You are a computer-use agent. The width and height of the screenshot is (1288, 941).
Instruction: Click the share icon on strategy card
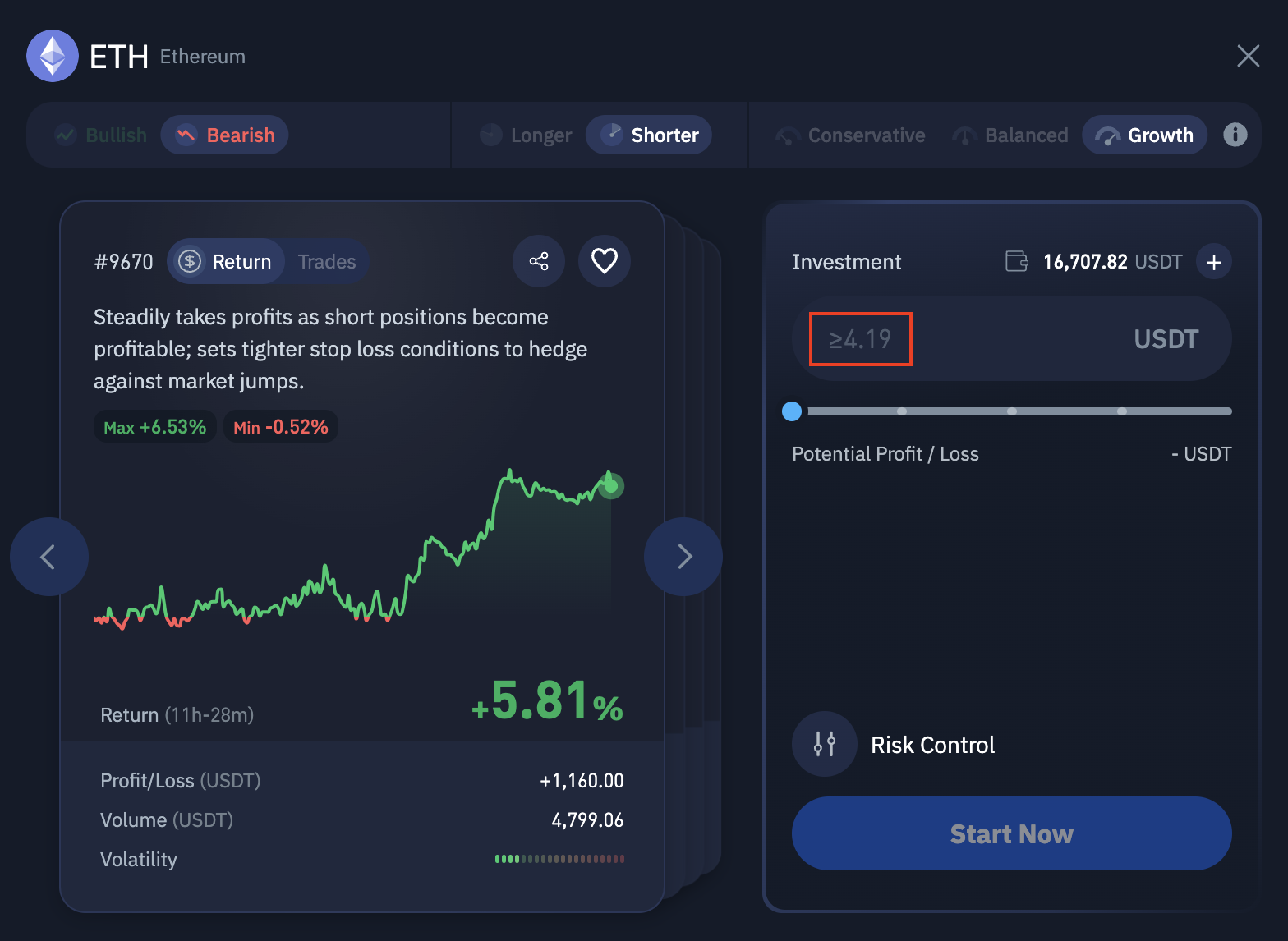point(539,261)
